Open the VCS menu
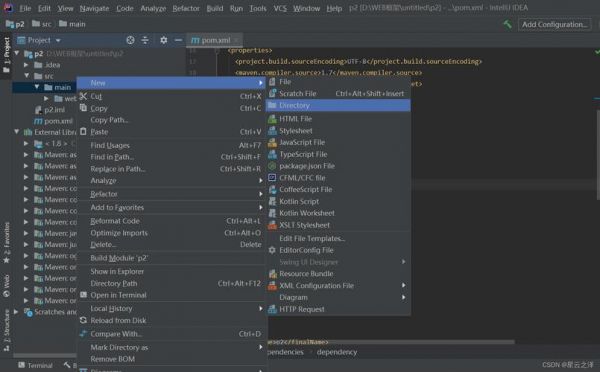 [x=280, y=8]
